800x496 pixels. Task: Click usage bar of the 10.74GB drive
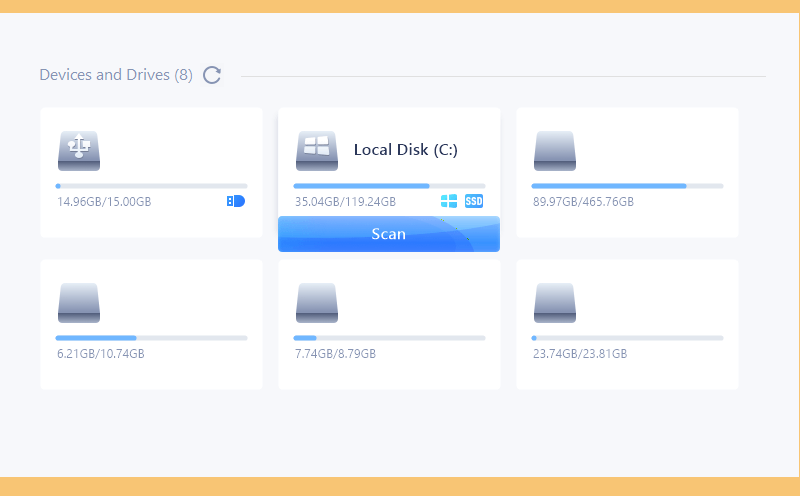(152, 338)
